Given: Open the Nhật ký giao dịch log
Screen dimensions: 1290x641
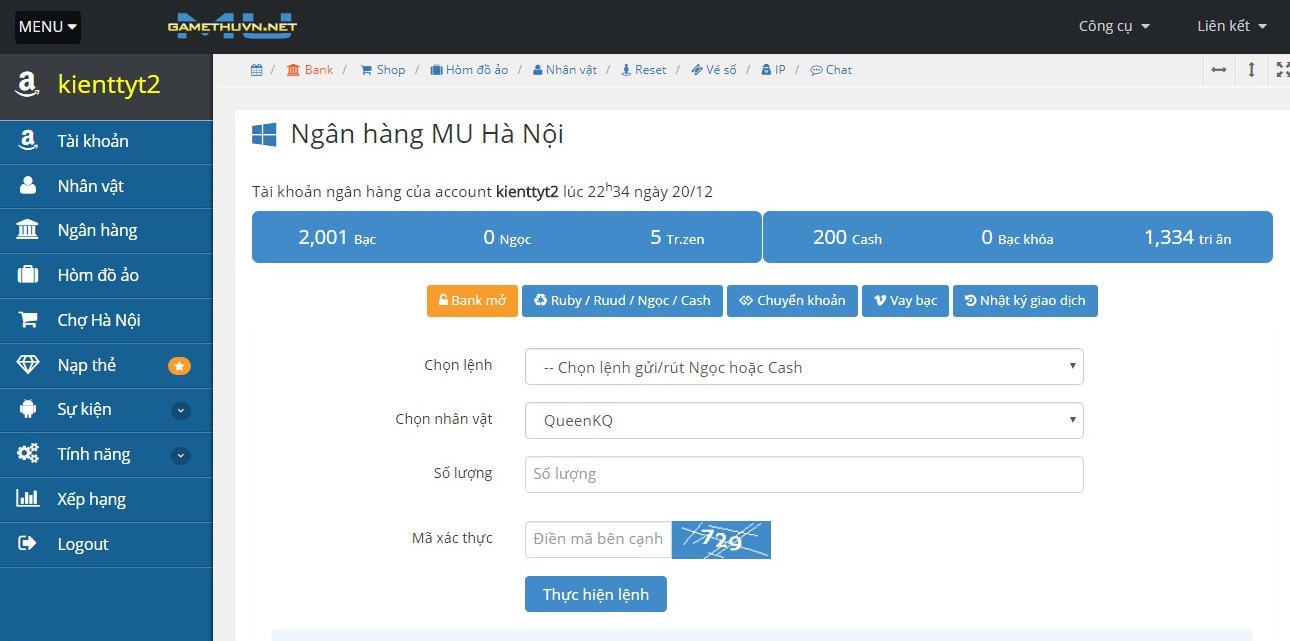Looking at the screenshot, I should [x=1025, y=301].
